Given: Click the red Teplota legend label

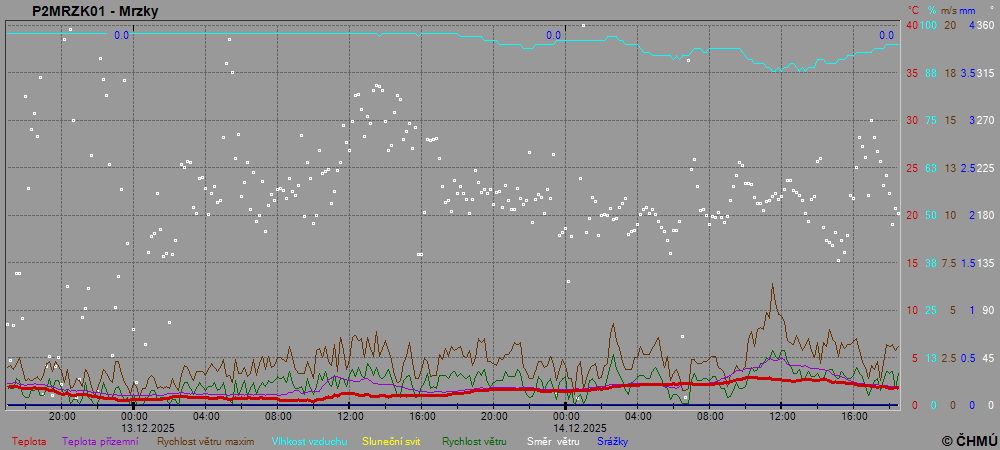Looking at the screenshot, I should [28, 441].
